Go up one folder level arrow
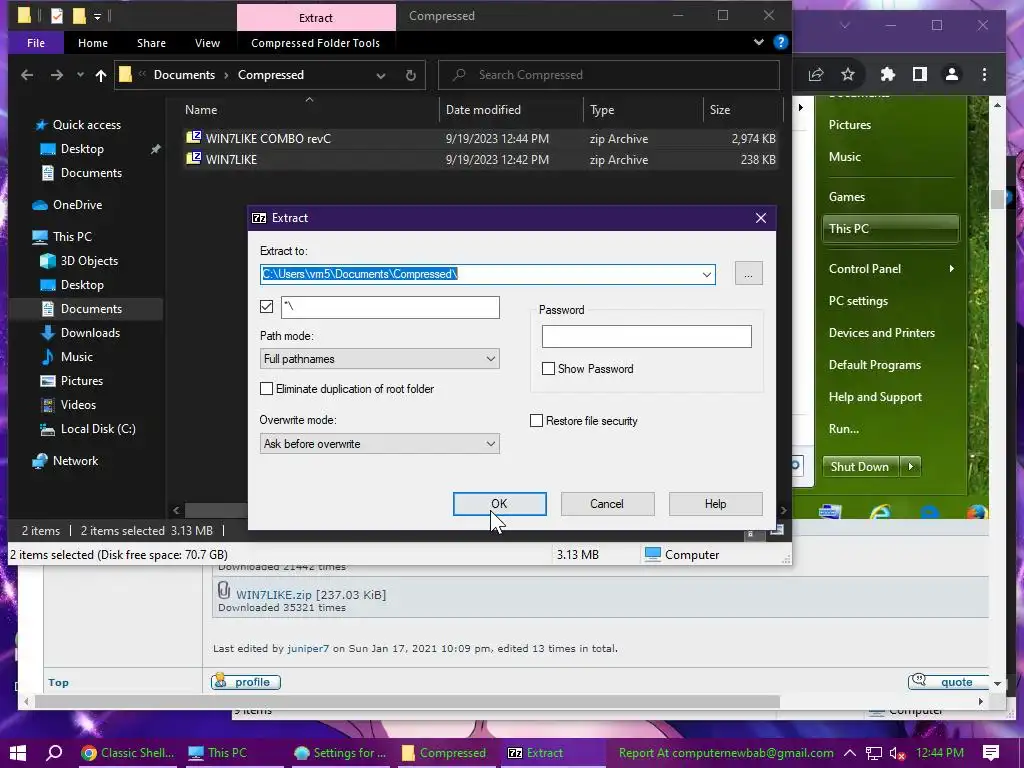1024x768 pixels. 101,75
